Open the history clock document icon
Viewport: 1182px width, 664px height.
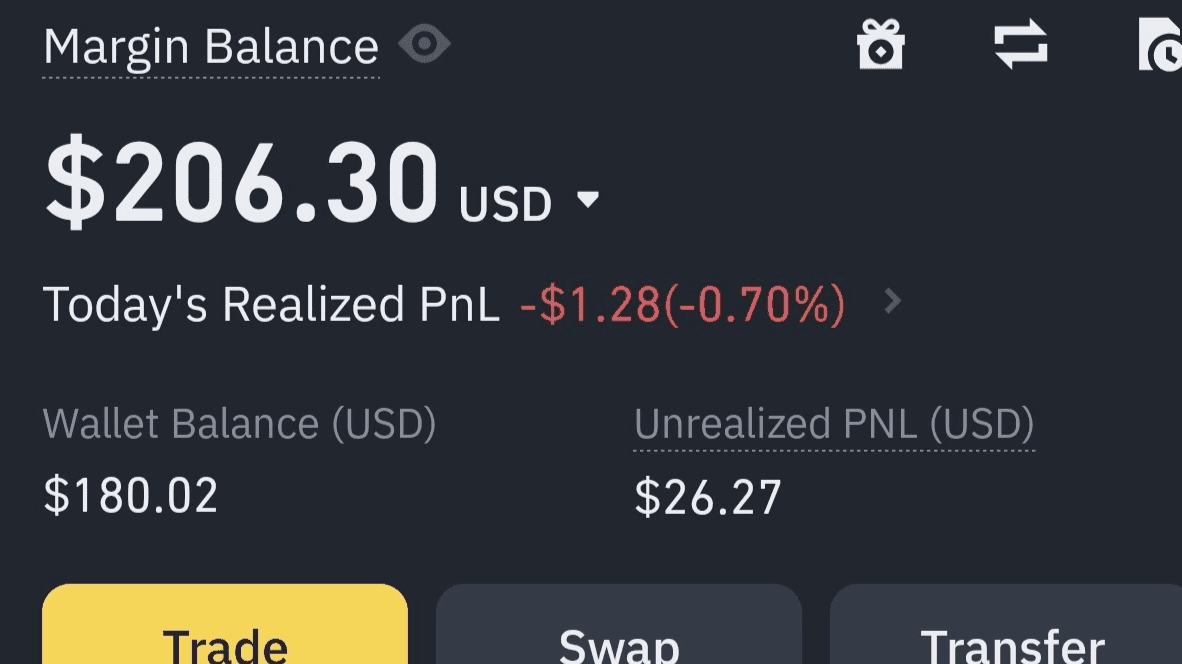[1160, 44]
